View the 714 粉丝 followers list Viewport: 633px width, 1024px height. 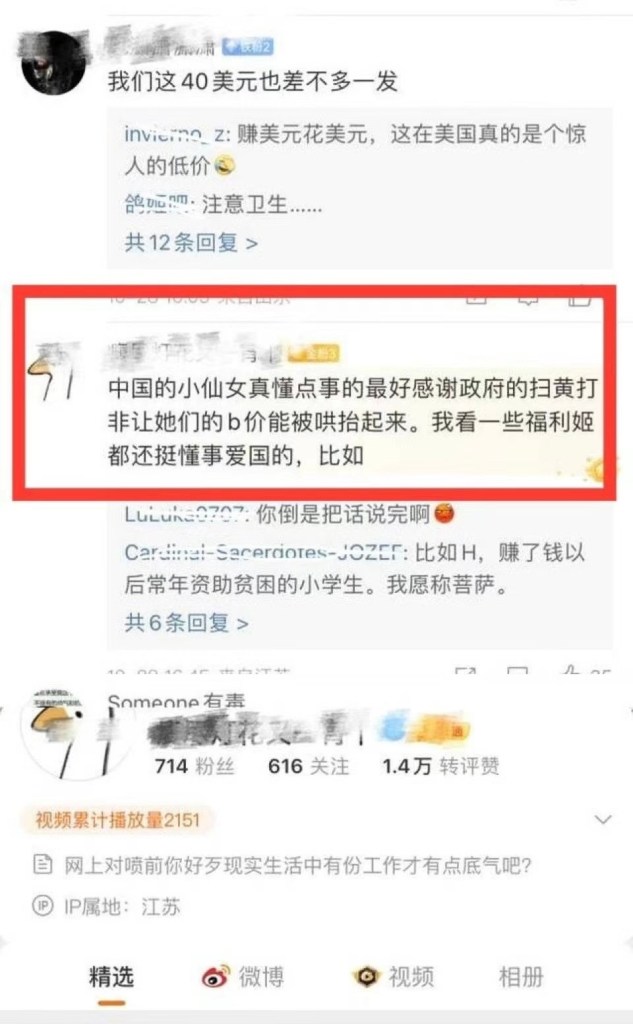pyautogui.click(x=194, y=766)
